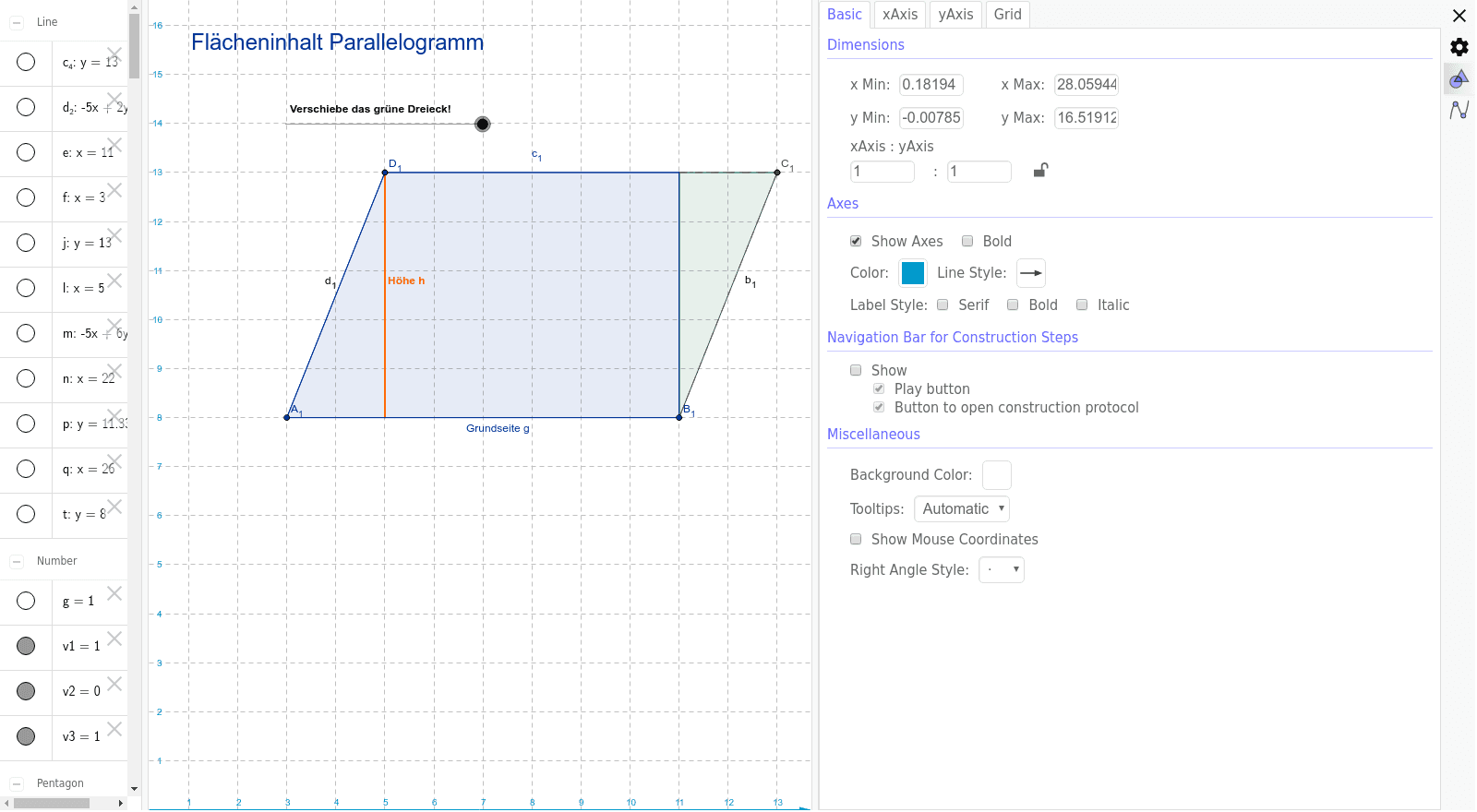Pick the blue axes color swatch
The image size is (1477, 812).
coord(913,273)
